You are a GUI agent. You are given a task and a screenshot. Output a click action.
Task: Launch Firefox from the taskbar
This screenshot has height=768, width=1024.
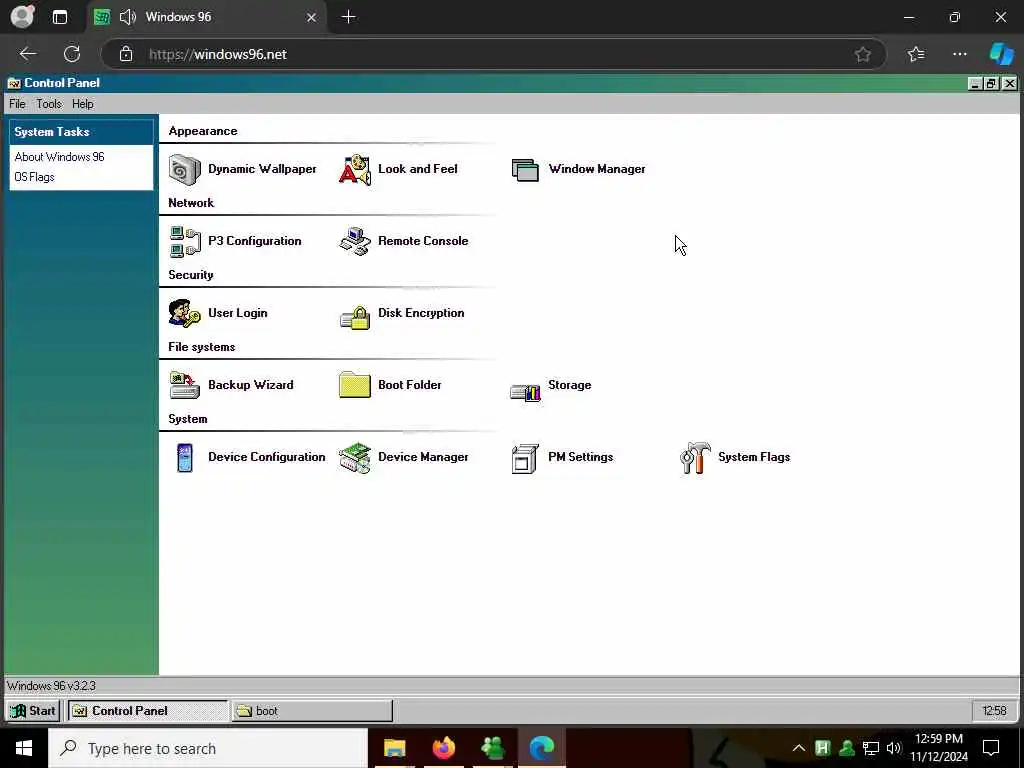(x=443, y=748)
